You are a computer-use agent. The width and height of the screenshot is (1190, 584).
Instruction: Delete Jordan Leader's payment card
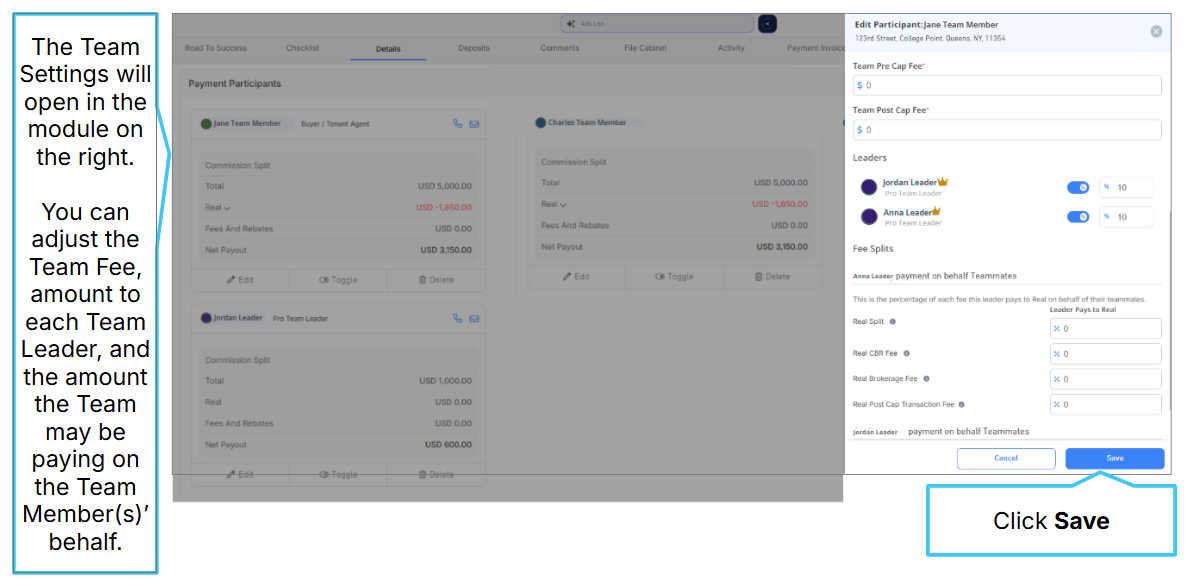coord(436,475)
